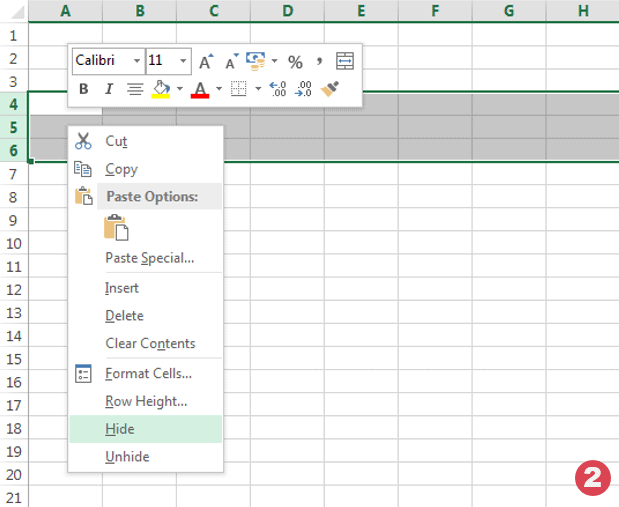619x507 pixels.
Task: Click the Decrease Decimal icon
Action: 303,89
